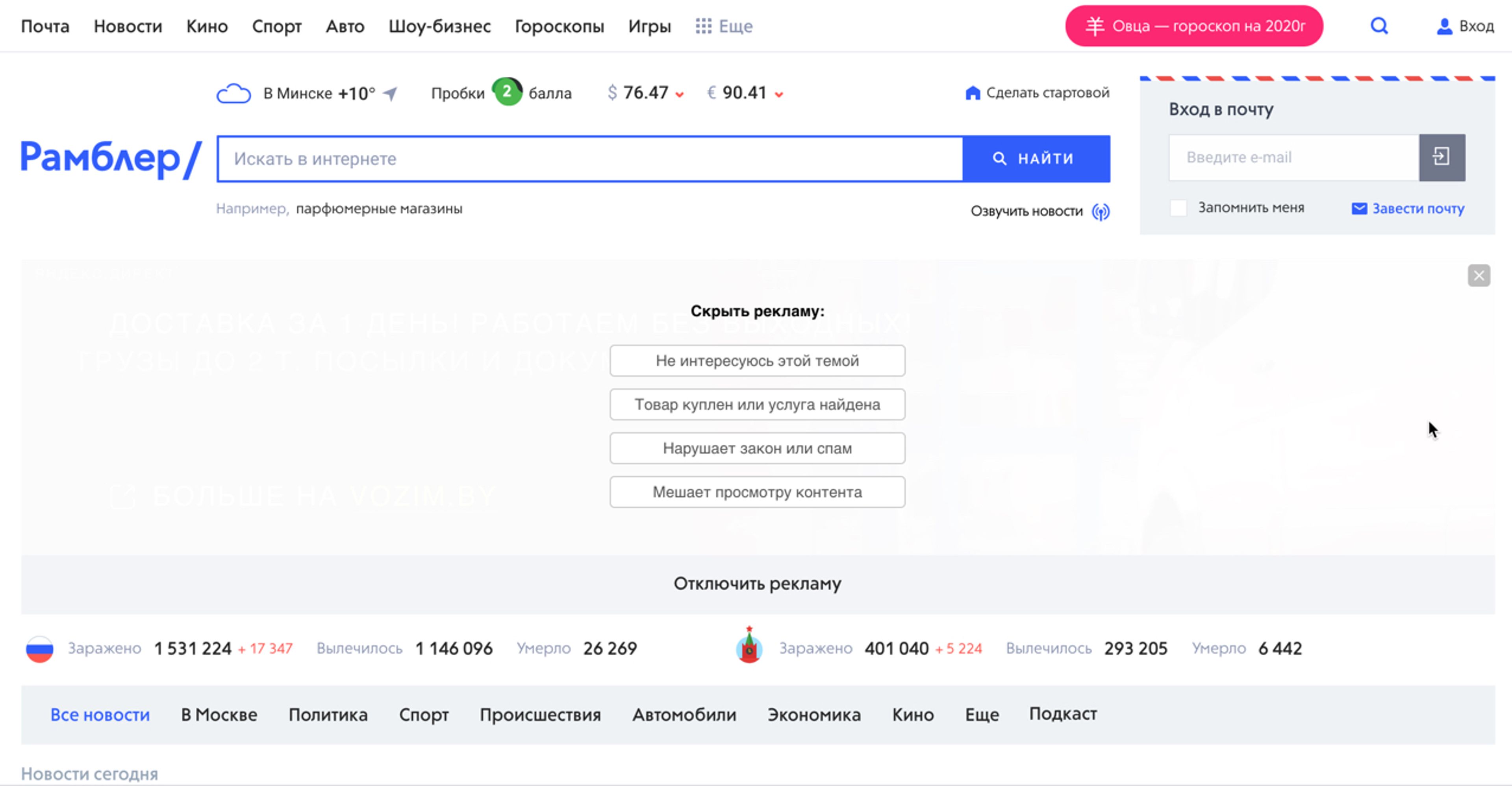1512x786 pixels.
Task: Open Спорт in the top menu
Action: 276,26
